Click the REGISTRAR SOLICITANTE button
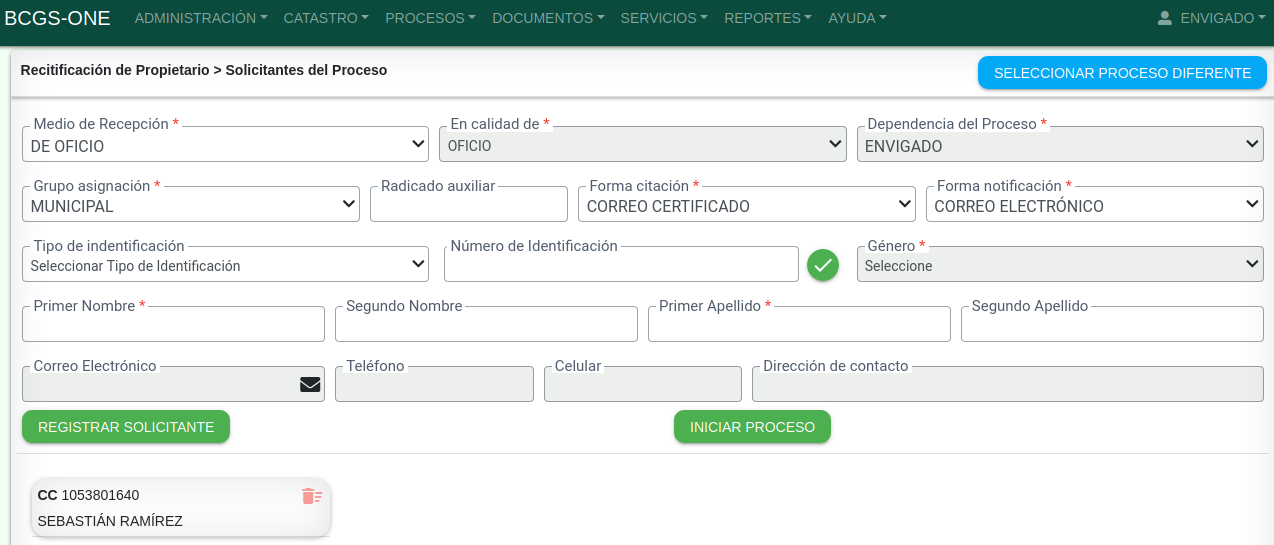This screenshot has width=1274, height=545. 126,427
